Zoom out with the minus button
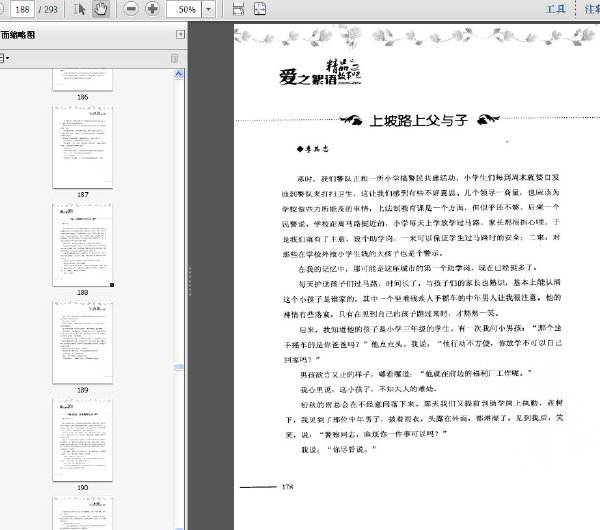Image resolution: width=600 pixels, height=530 pixels. coord(131,9)
